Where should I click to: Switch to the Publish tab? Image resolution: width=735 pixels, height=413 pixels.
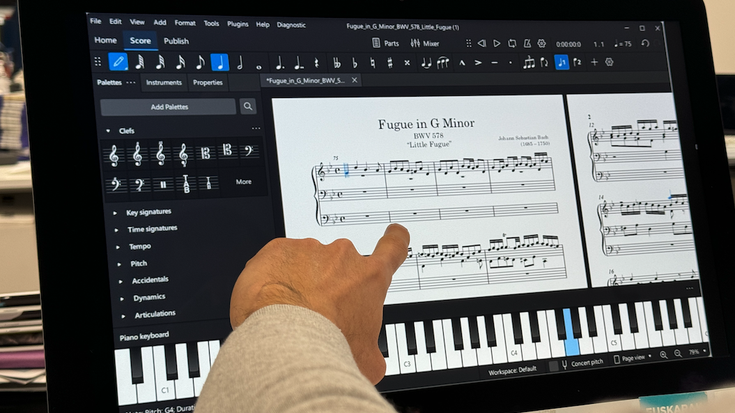pos(176,41)
